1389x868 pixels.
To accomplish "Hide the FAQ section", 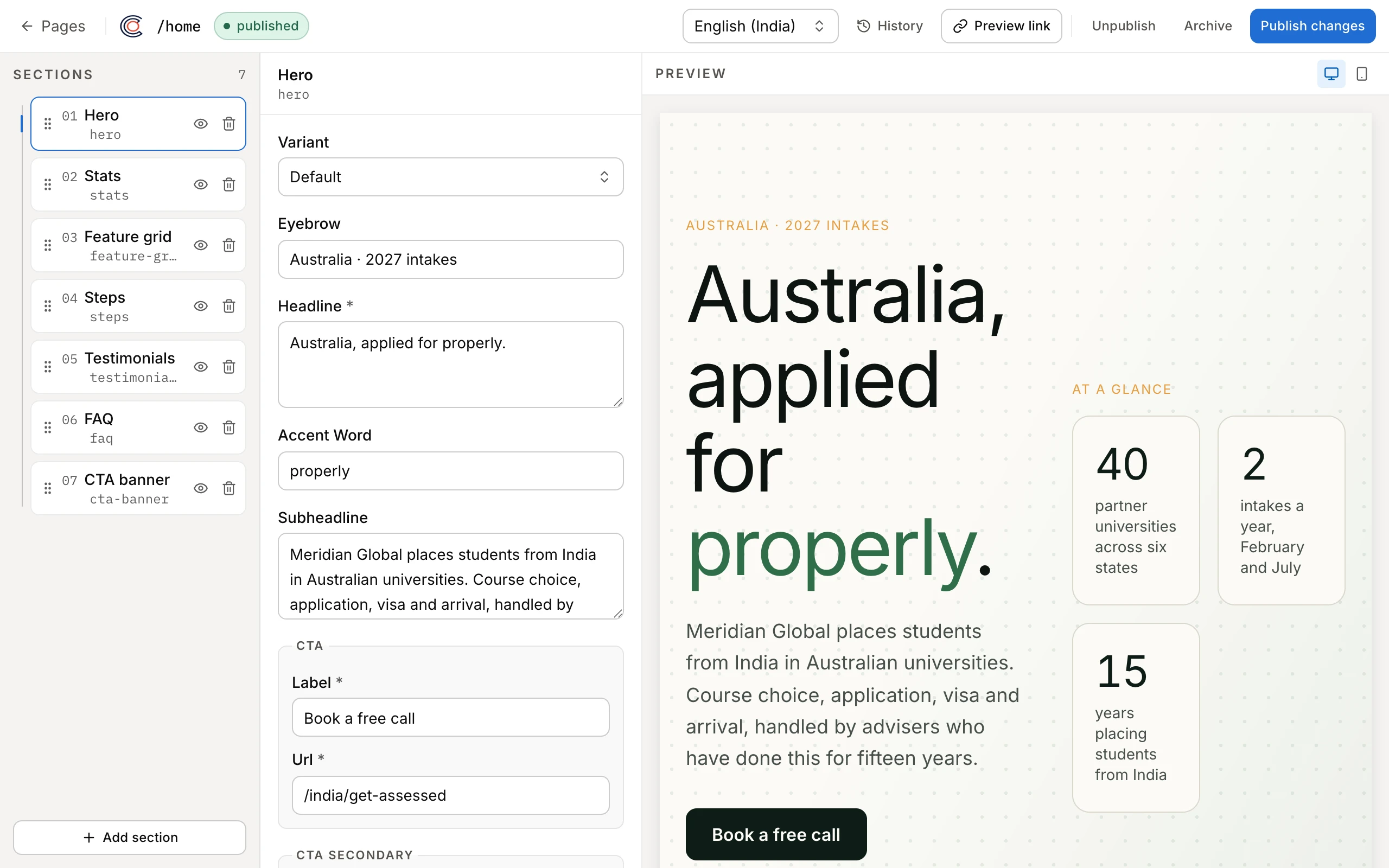I will [x=200, y=427].
